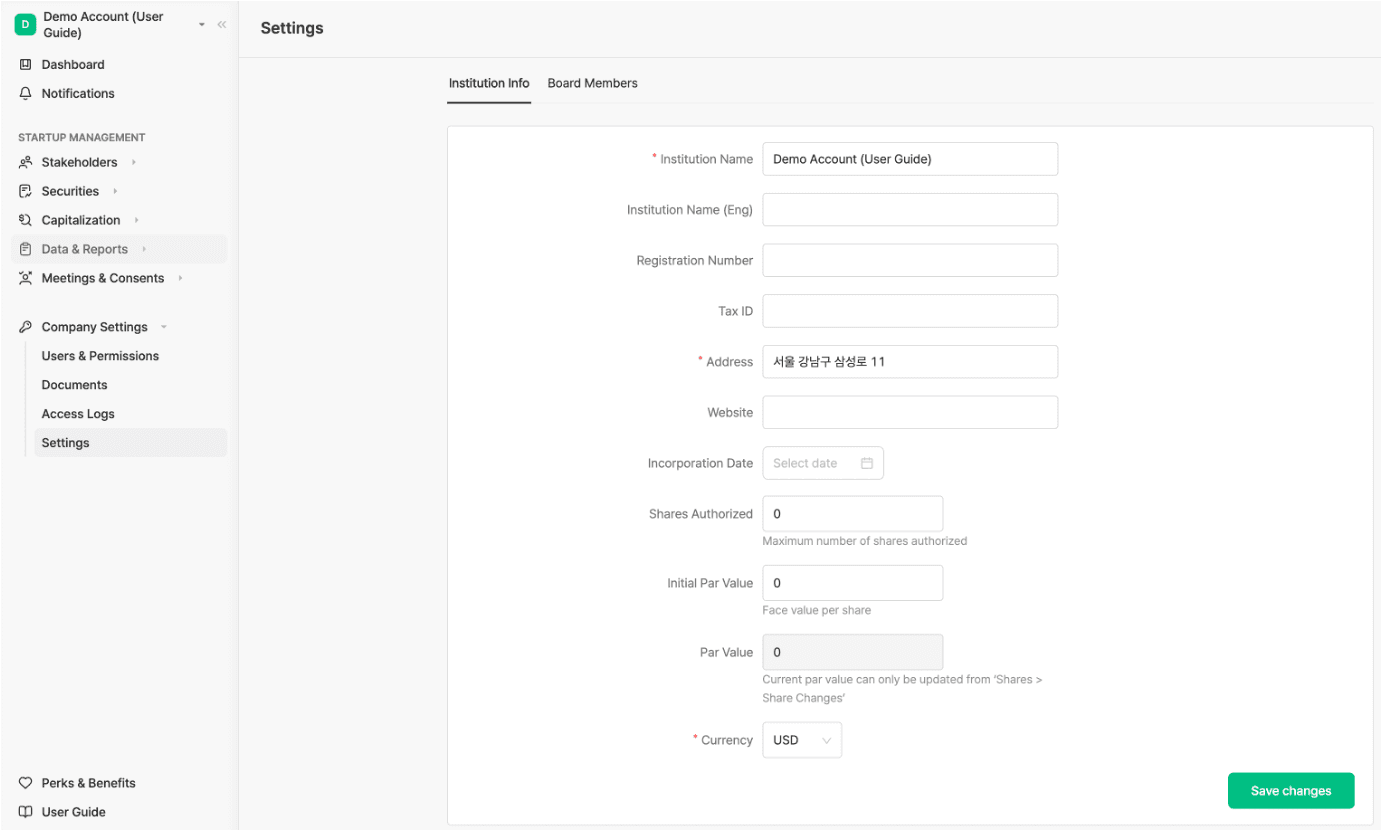
Task: Click the Capitalization sidebar icon
Action: coord(25,220)
